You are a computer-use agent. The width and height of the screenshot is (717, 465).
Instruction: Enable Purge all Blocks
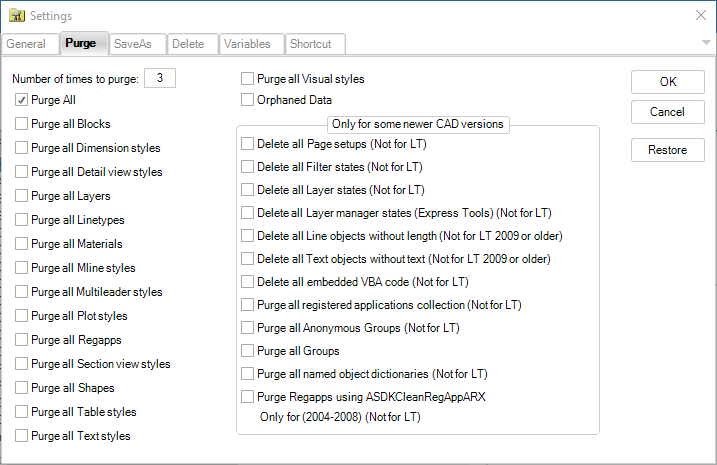pyautogui.click(x=22, y=124)
